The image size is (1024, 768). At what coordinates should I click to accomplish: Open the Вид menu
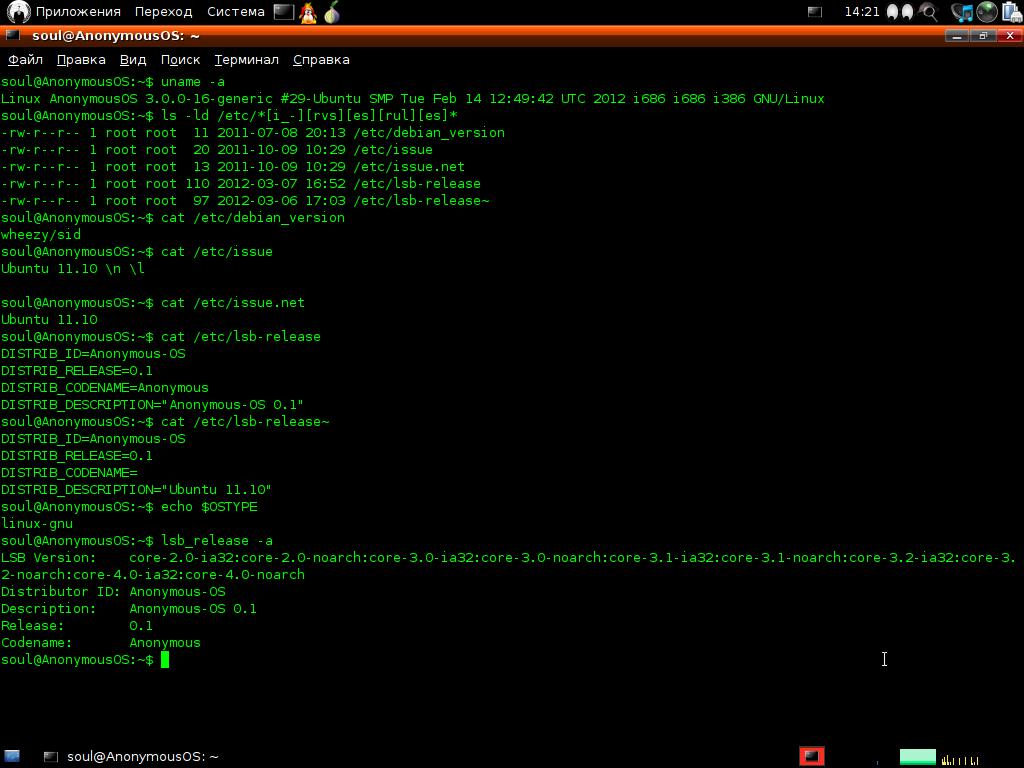[x=133, y=59]
